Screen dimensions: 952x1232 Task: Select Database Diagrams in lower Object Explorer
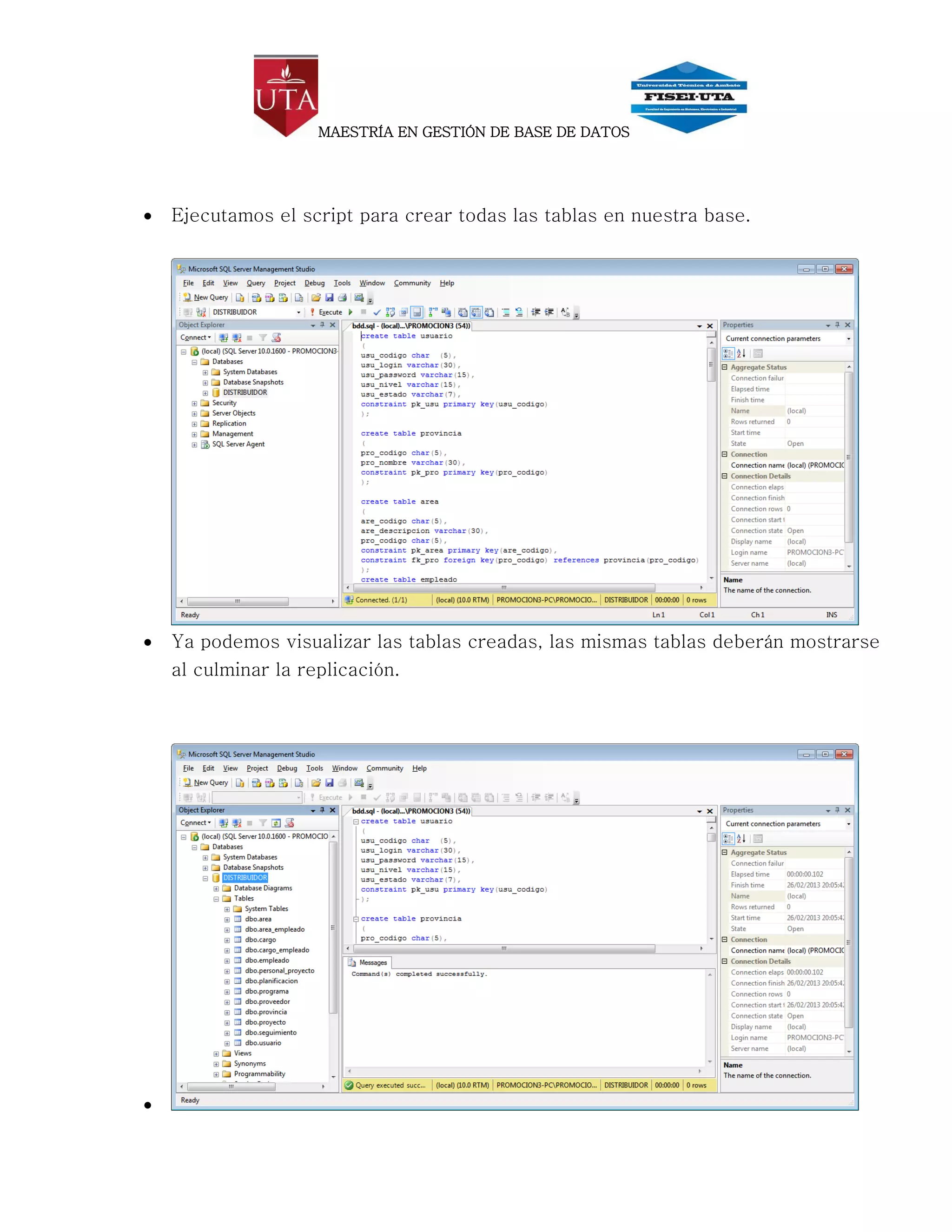[x=263, y=888]
